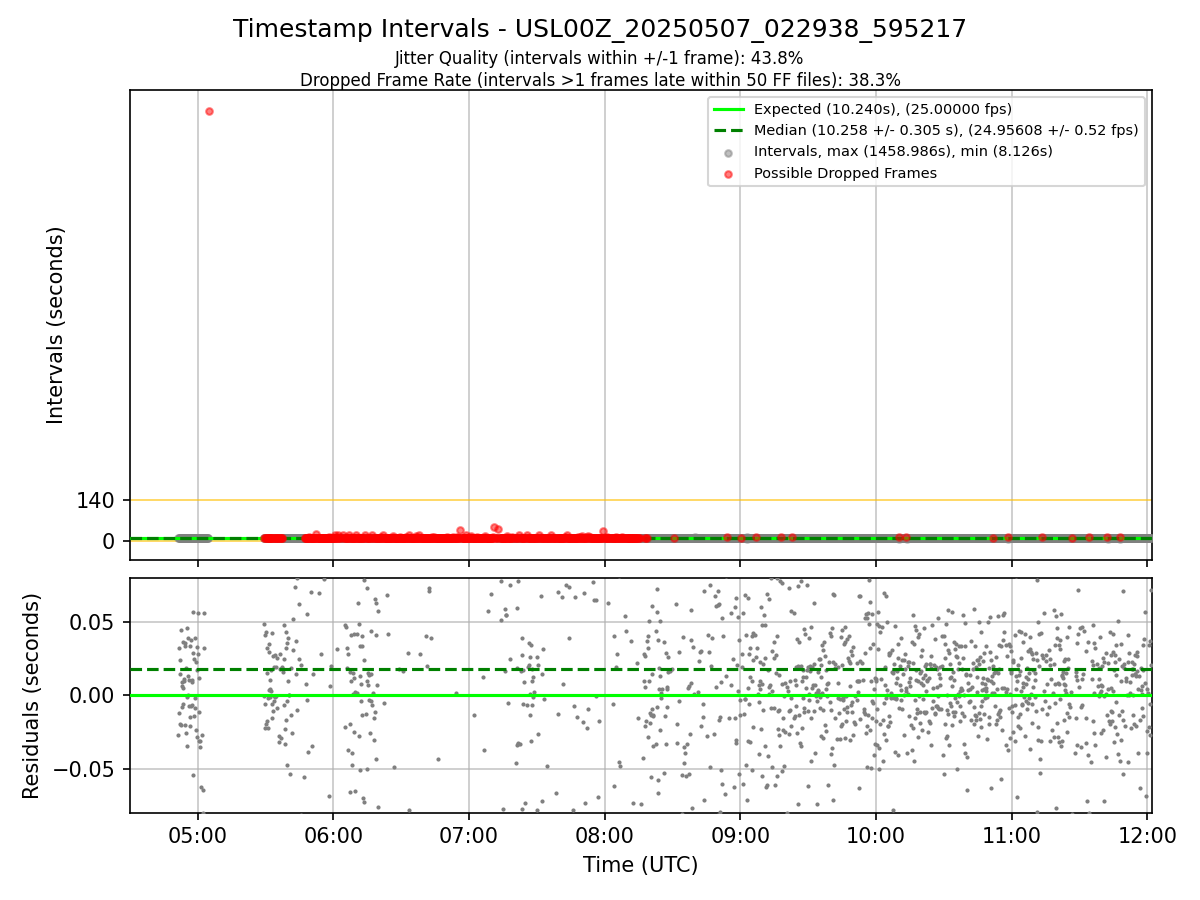
Task: Click the 'Residuals (seconds)' axis label
Action: (x=32, y=696)
